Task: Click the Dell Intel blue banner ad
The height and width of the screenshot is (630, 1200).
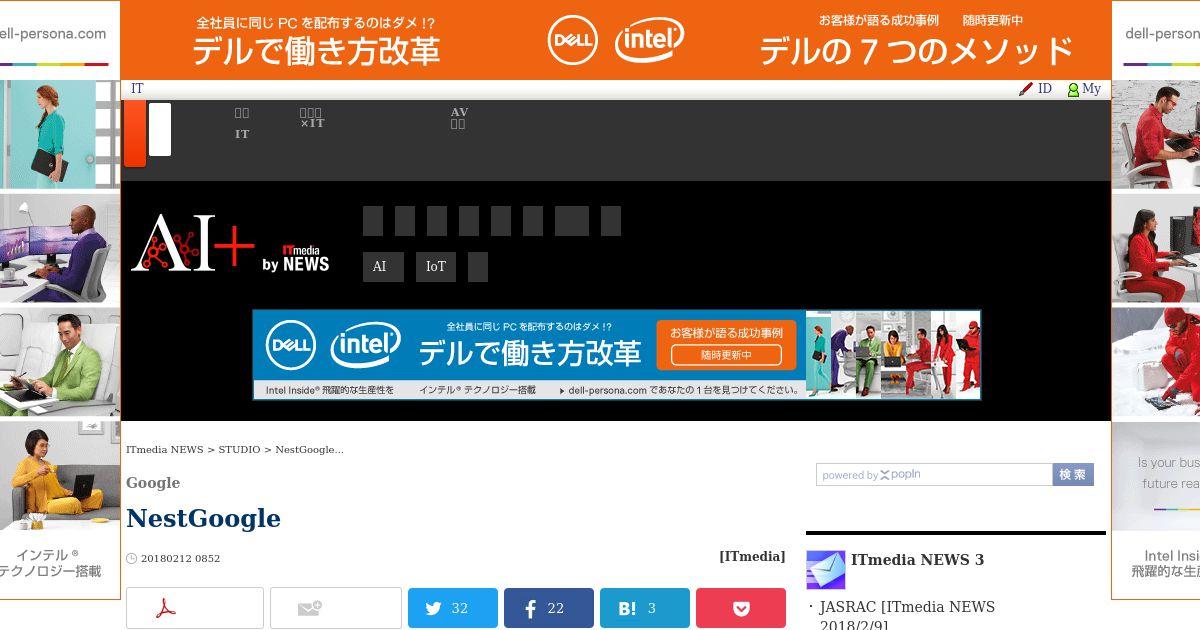Action: (x=616, y=355)
